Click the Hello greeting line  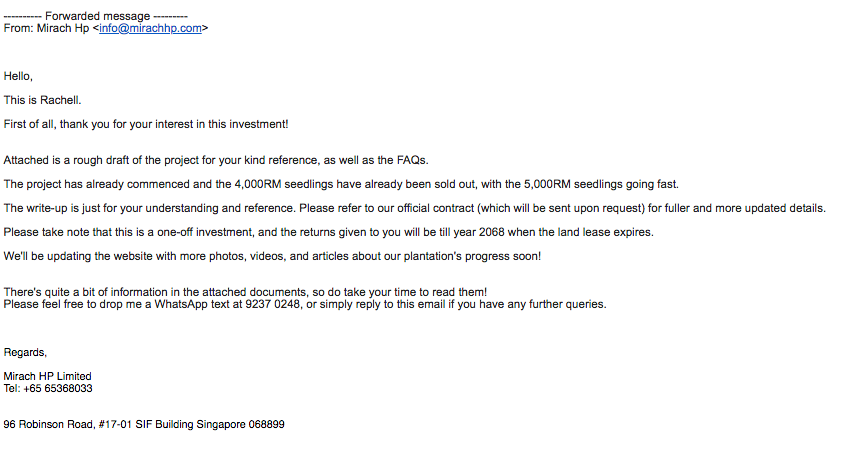(x=18, y=76)
